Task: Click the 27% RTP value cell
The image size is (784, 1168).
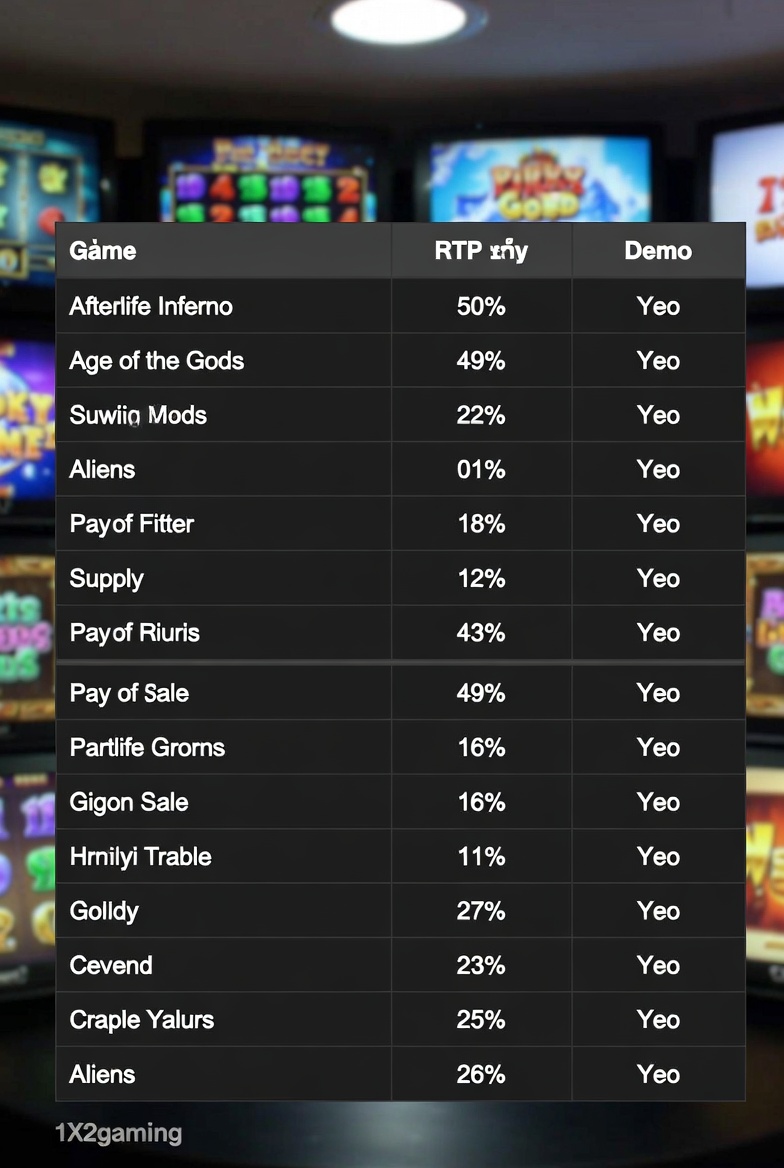Action: 481,911
